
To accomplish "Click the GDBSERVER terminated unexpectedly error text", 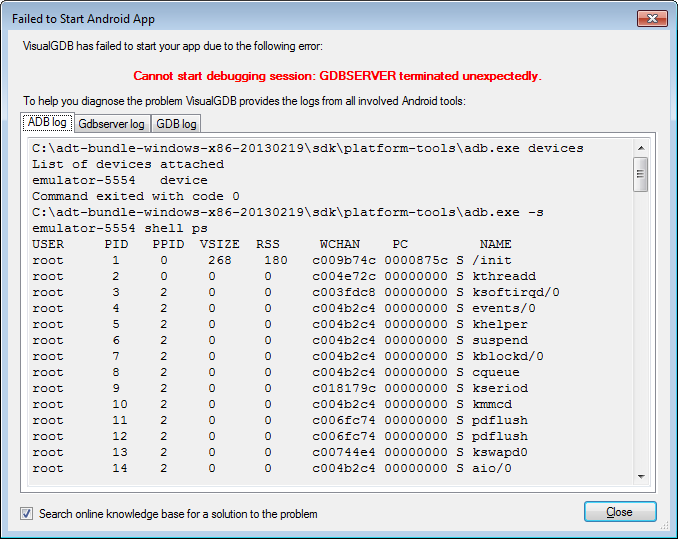I will [x=337, y=76].
